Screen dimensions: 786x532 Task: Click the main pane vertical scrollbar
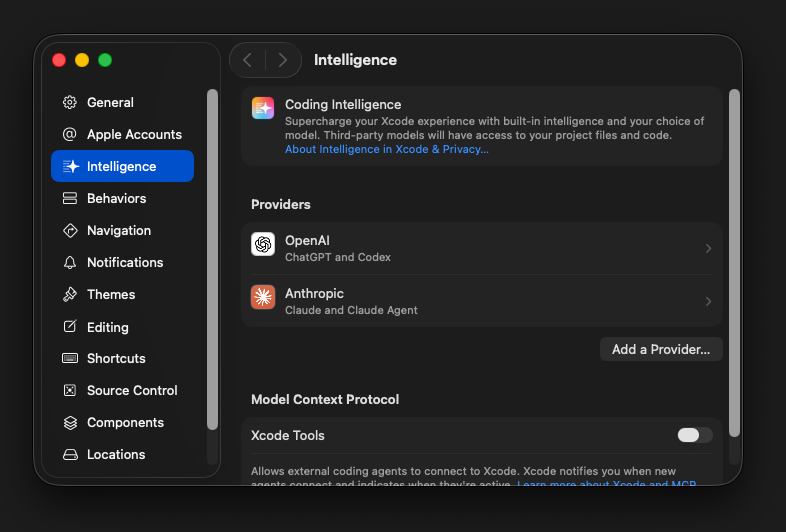(x=734, y=263)
